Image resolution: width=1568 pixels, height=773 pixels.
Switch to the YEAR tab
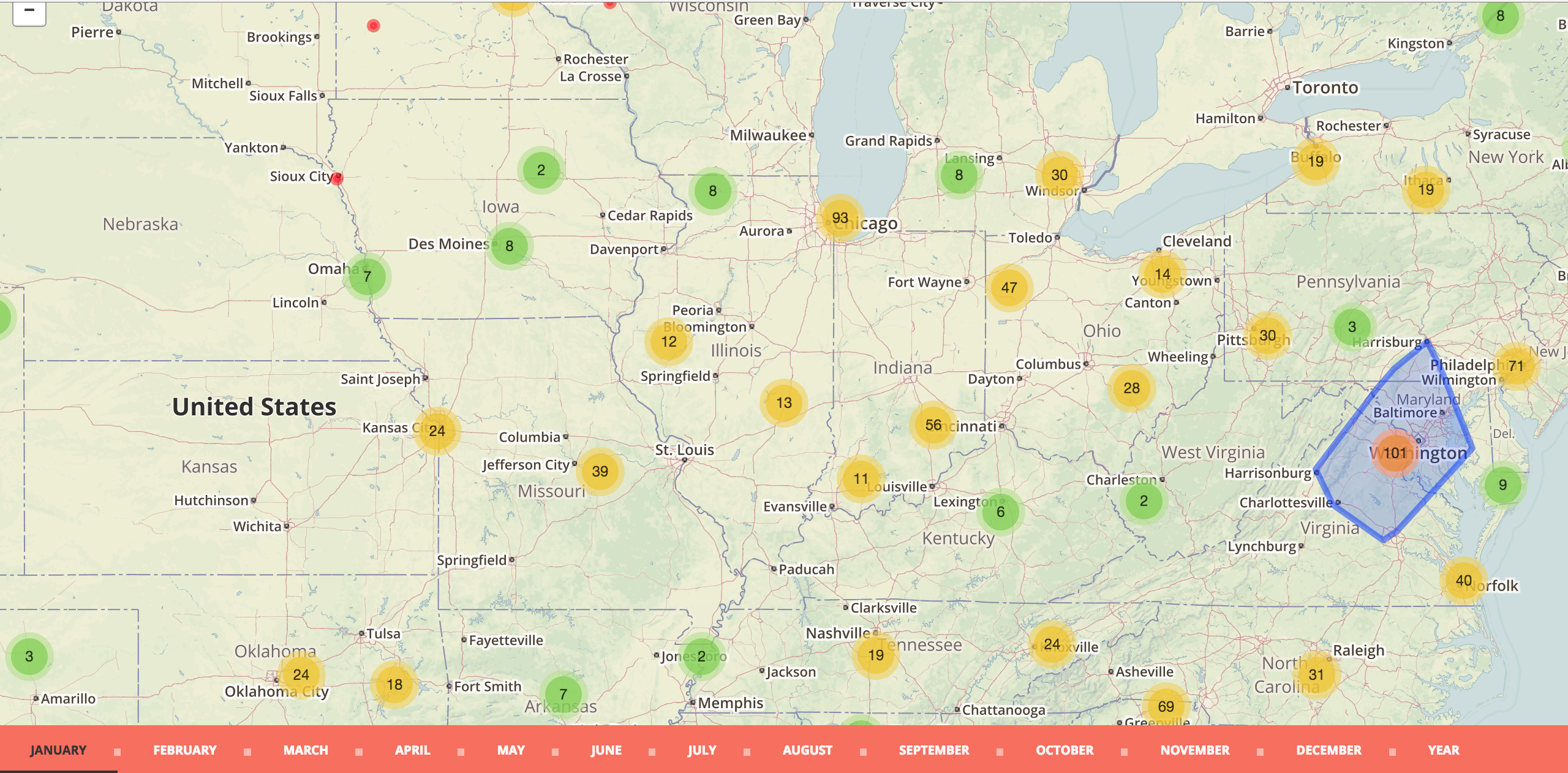(x=1443, y=750)
